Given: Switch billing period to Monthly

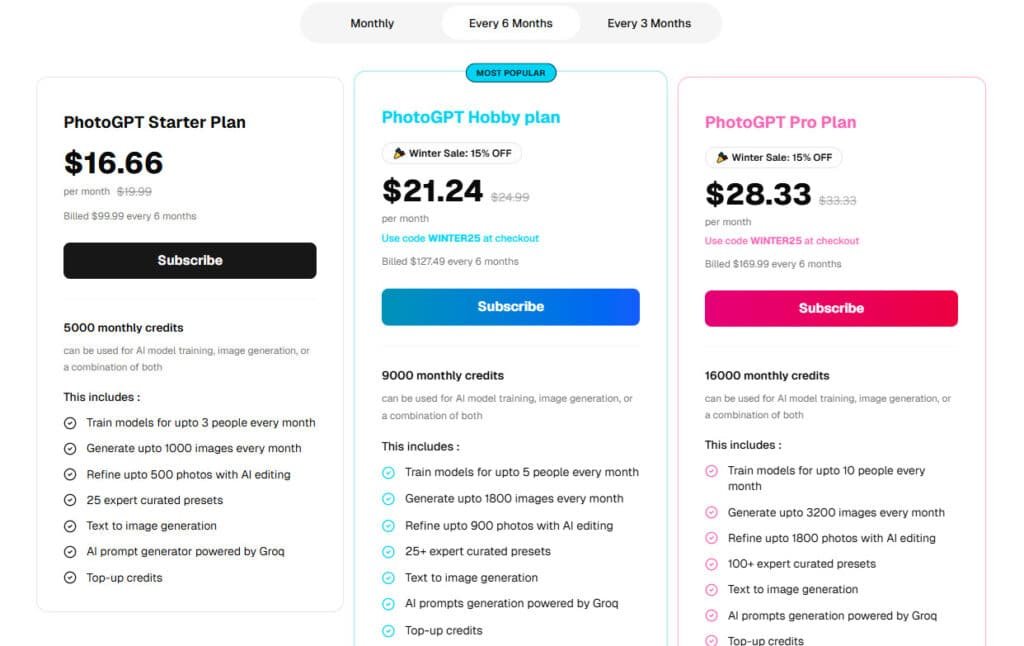Looking at the screenshot, I should (x=371, y=23).
